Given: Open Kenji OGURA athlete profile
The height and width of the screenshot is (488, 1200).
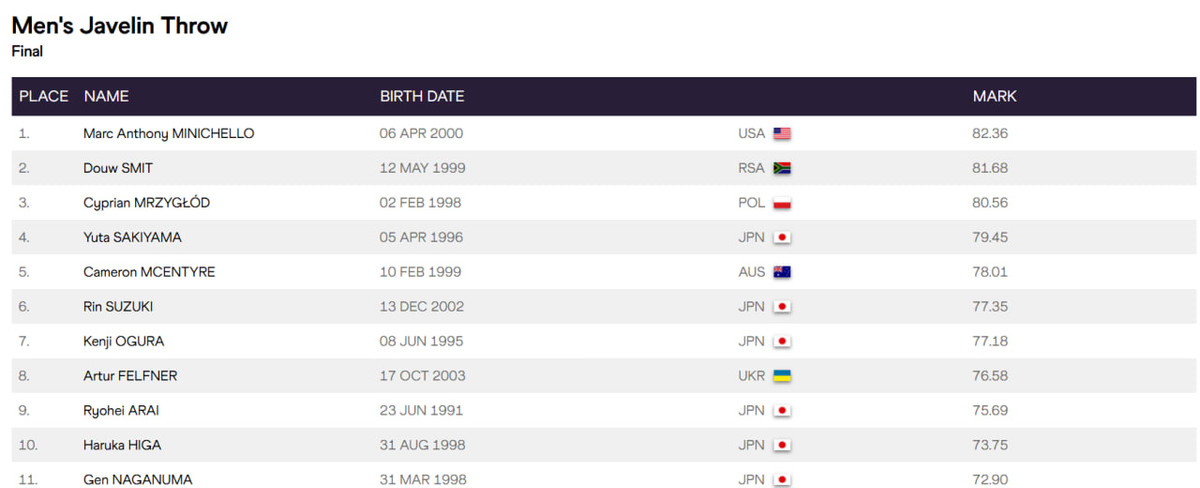Looking at the screenshot, I should coord(123,341).
